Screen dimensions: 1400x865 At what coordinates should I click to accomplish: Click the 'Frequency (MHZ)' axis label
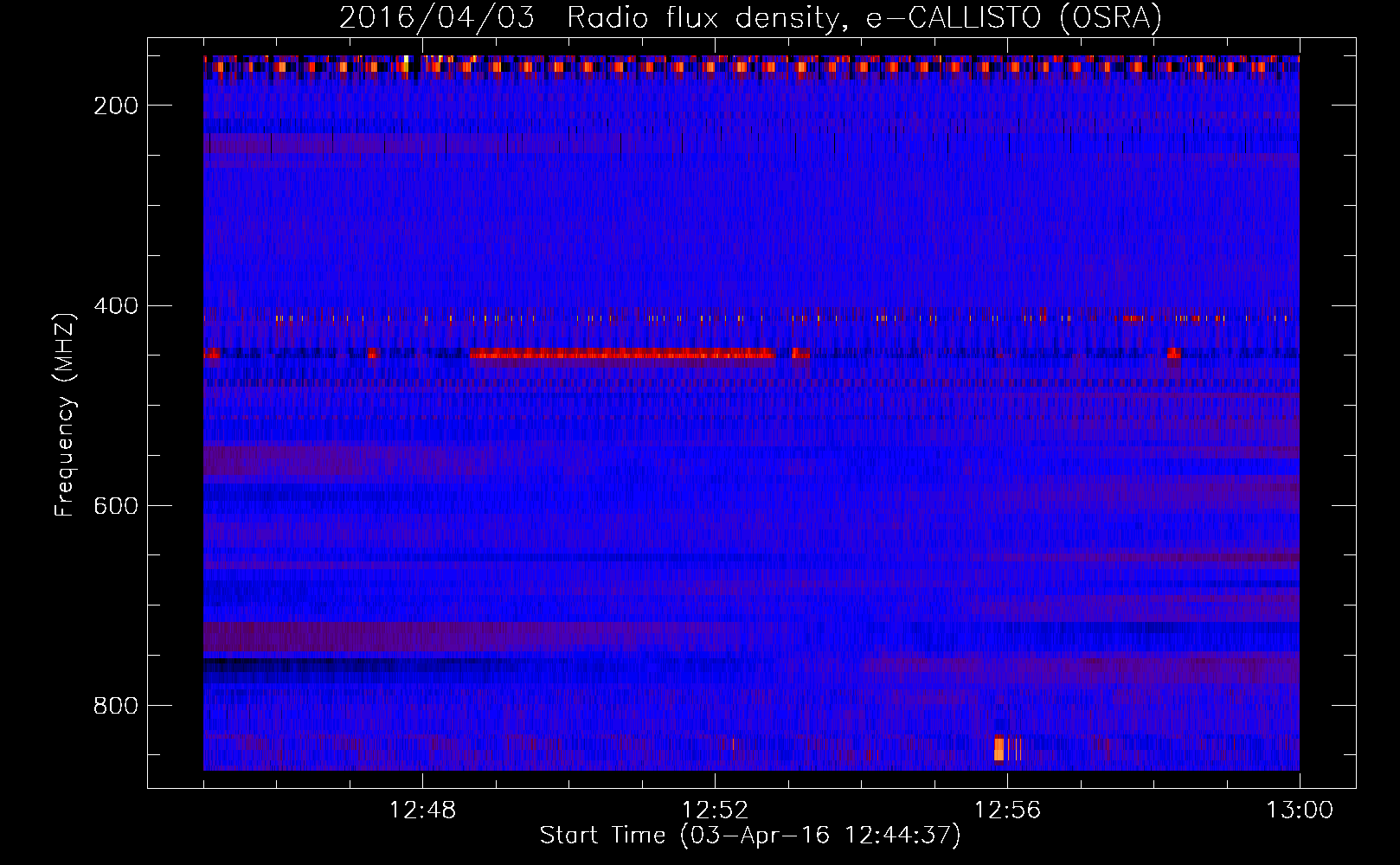pos(65,415)
